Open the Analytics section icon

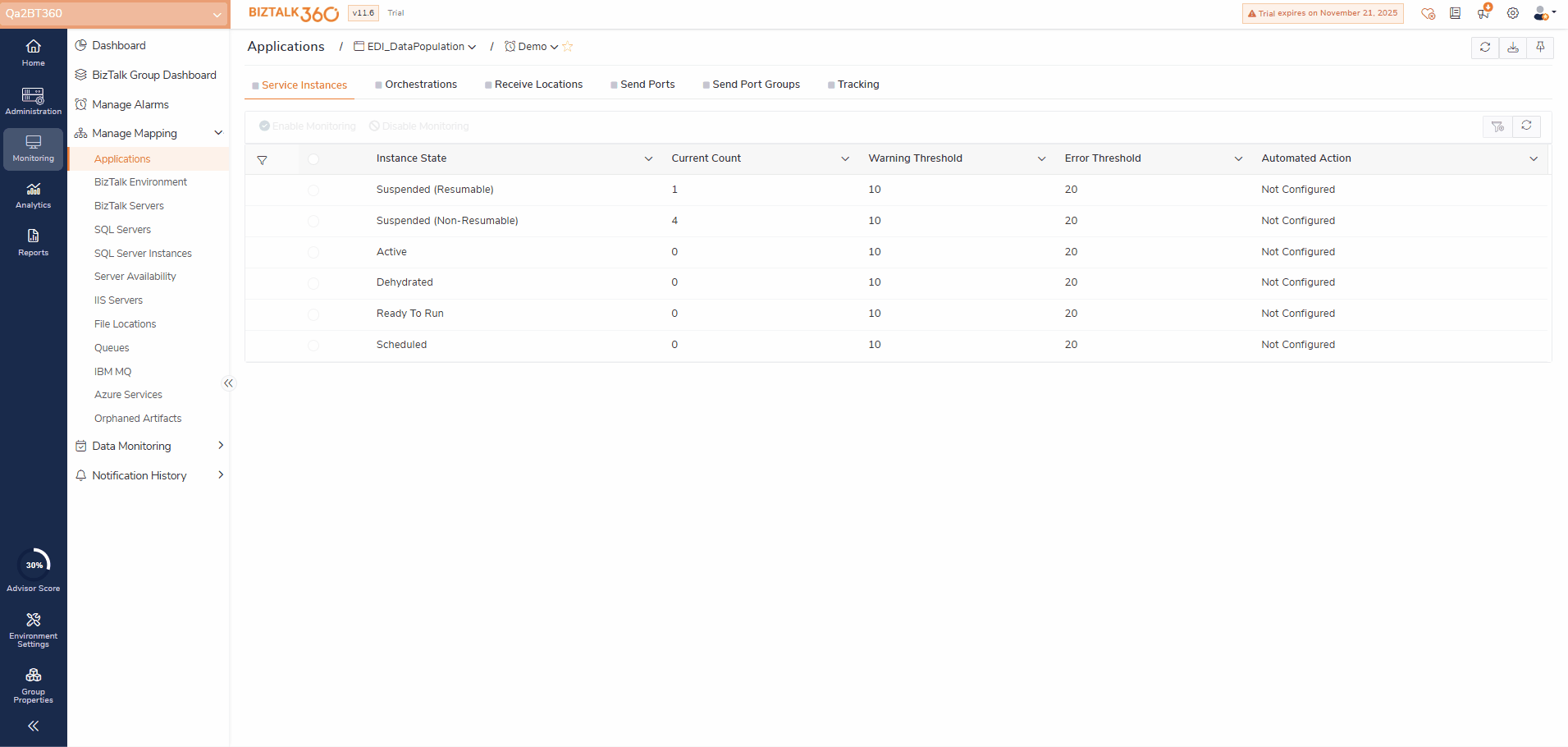click(x=33, y=195)
